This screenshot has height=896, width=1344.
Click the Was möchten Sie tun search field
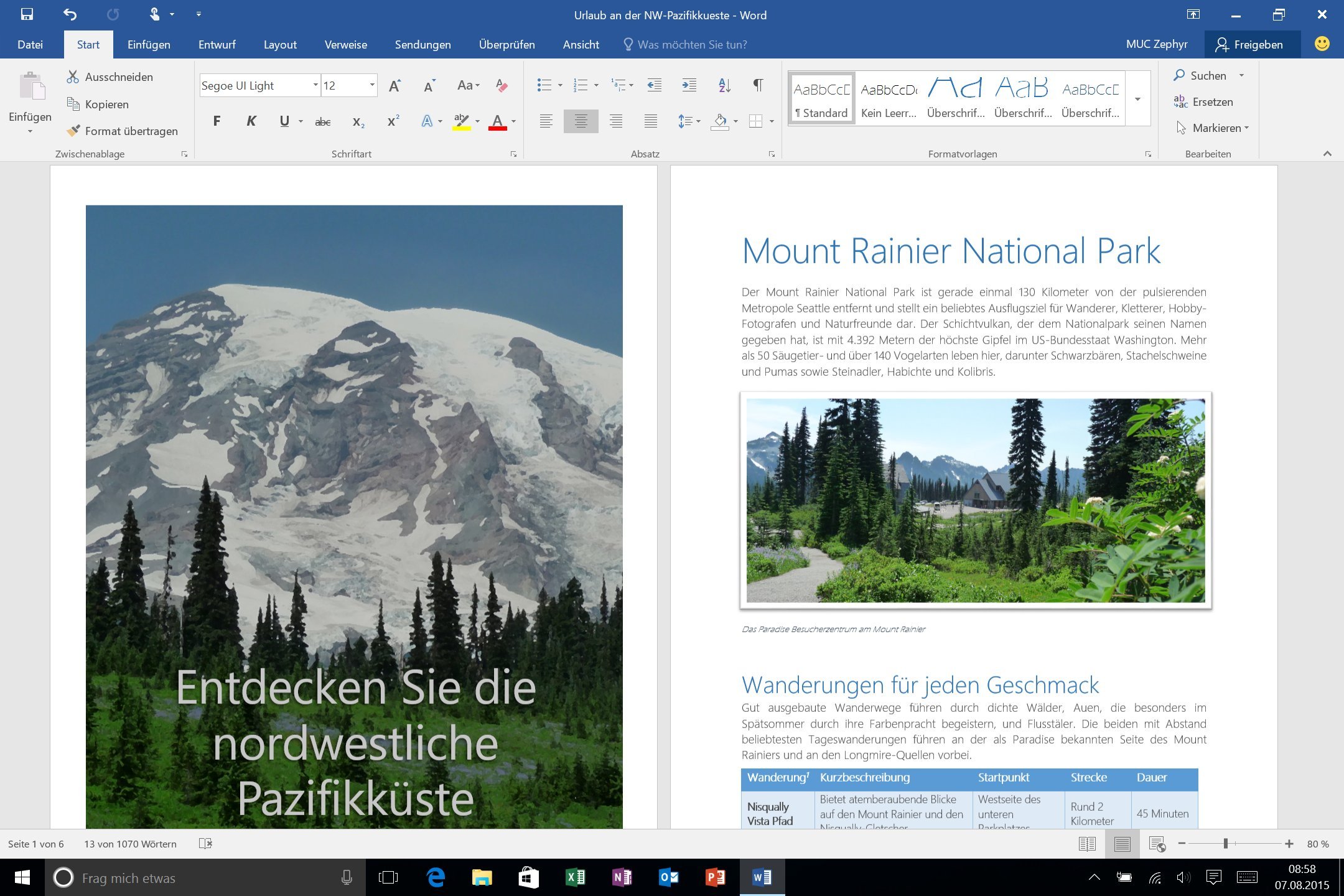[x=684, y=44]
